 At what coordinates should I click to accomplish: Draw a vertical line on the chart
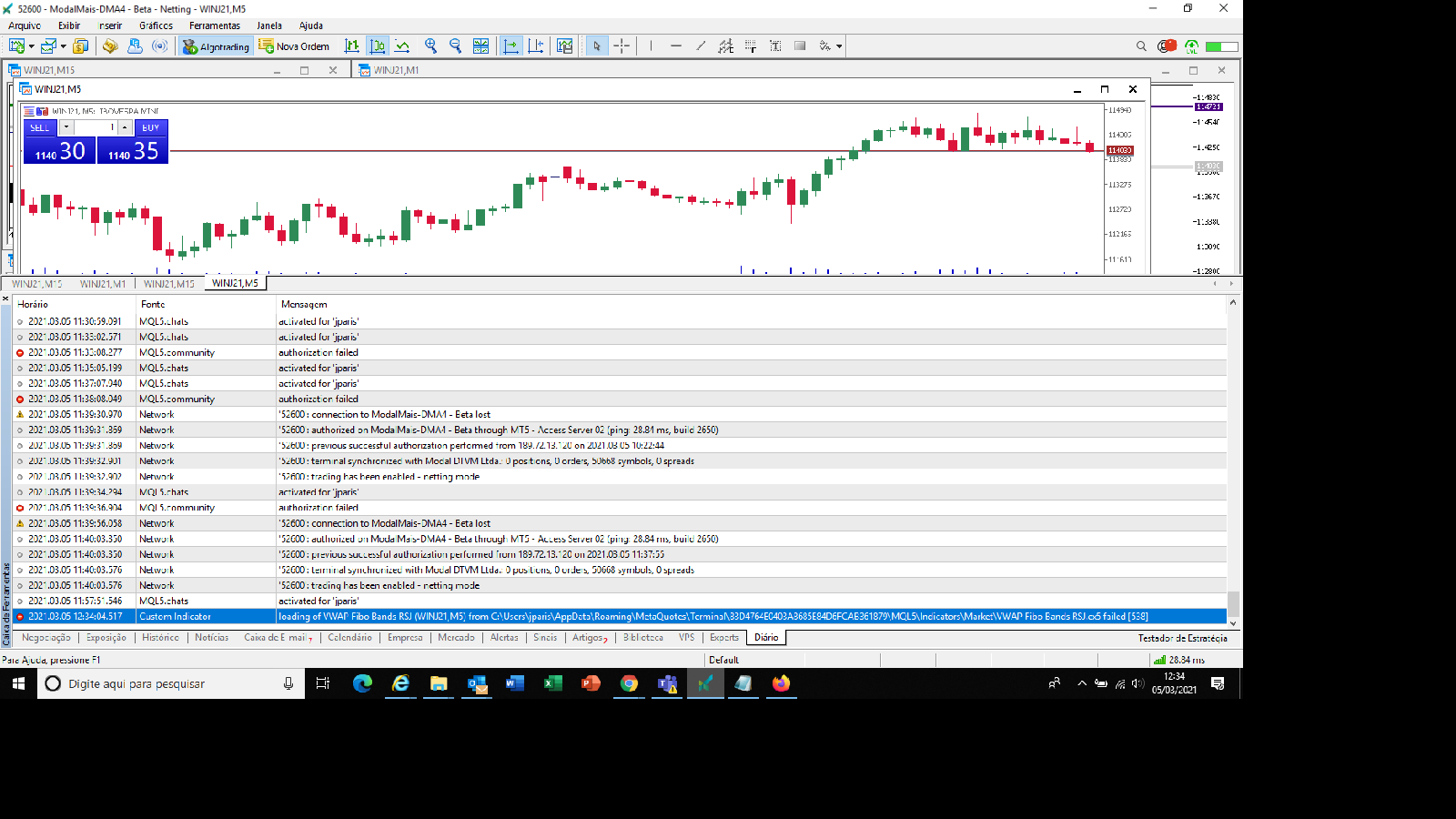[651, 46]
